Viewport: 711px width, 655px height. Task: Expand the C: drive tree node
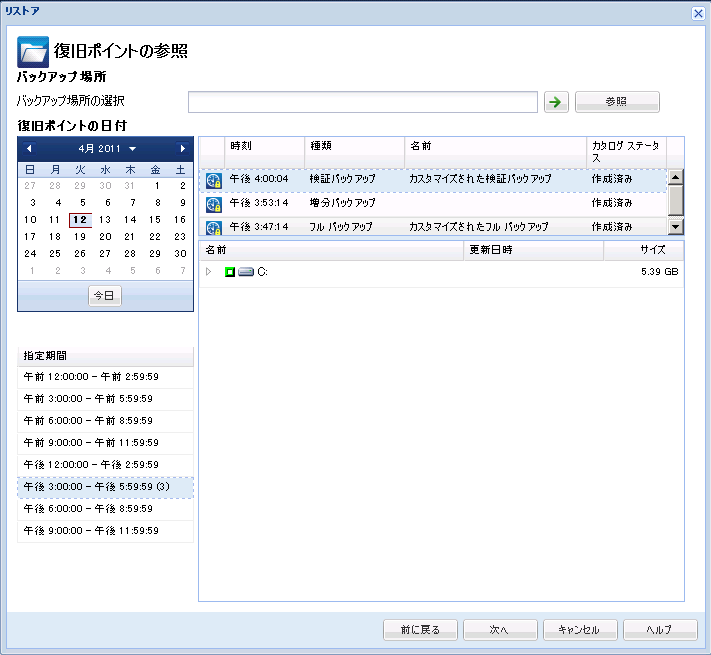[209, 272]
